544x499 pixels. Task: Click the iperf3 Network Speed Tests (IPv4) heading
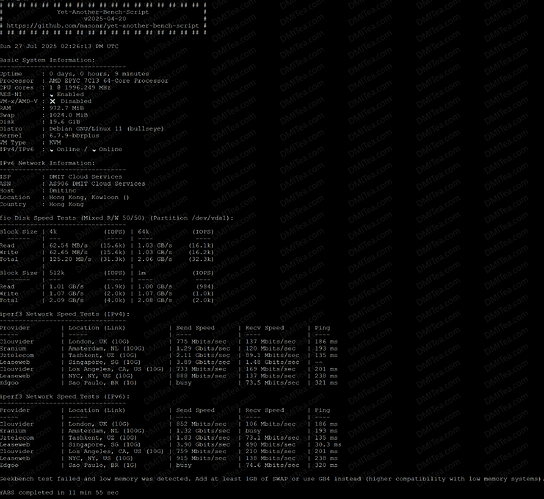(65, 314)
